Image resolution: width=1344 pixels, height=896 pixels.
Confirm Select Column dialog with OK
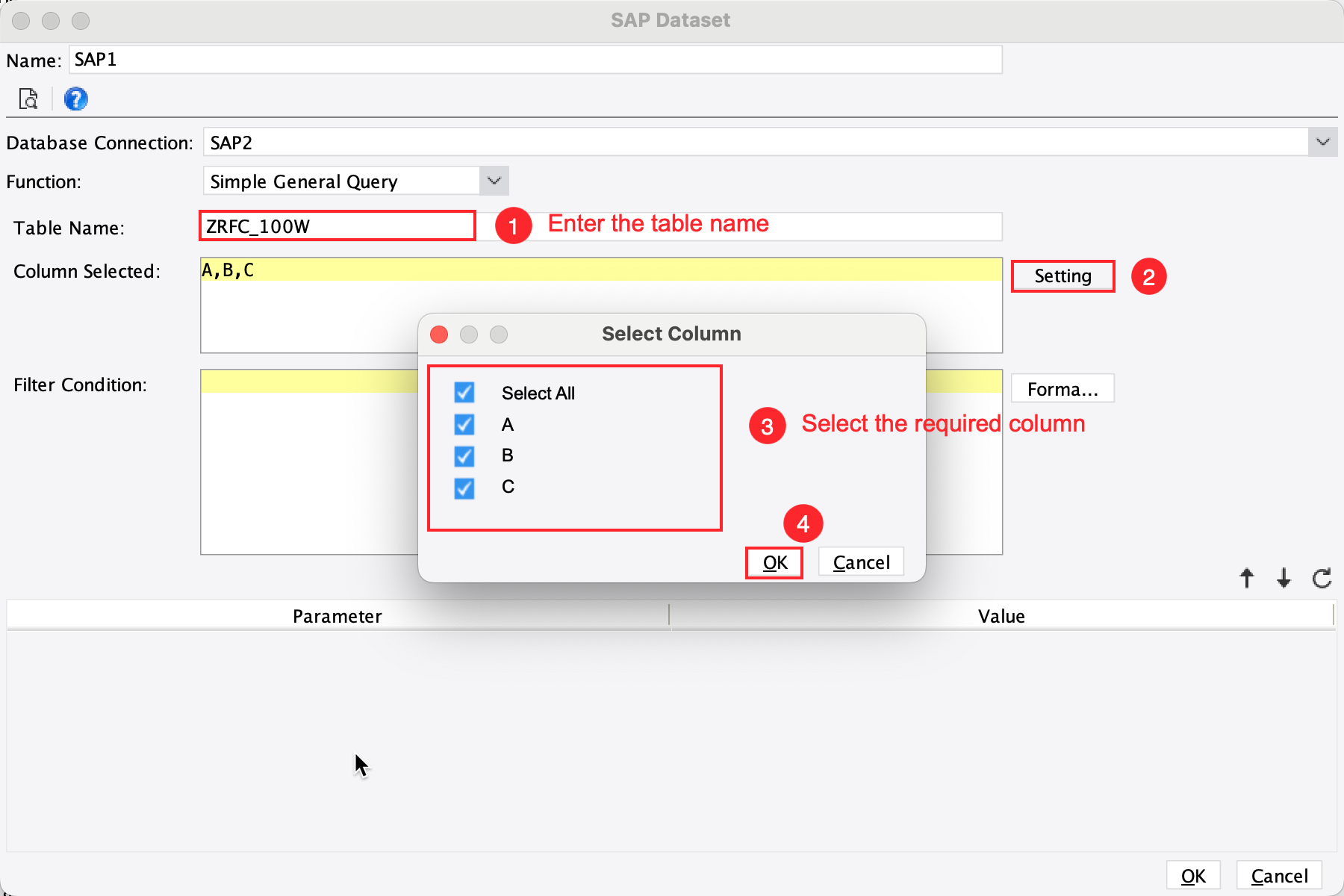(x=774, y=562)
